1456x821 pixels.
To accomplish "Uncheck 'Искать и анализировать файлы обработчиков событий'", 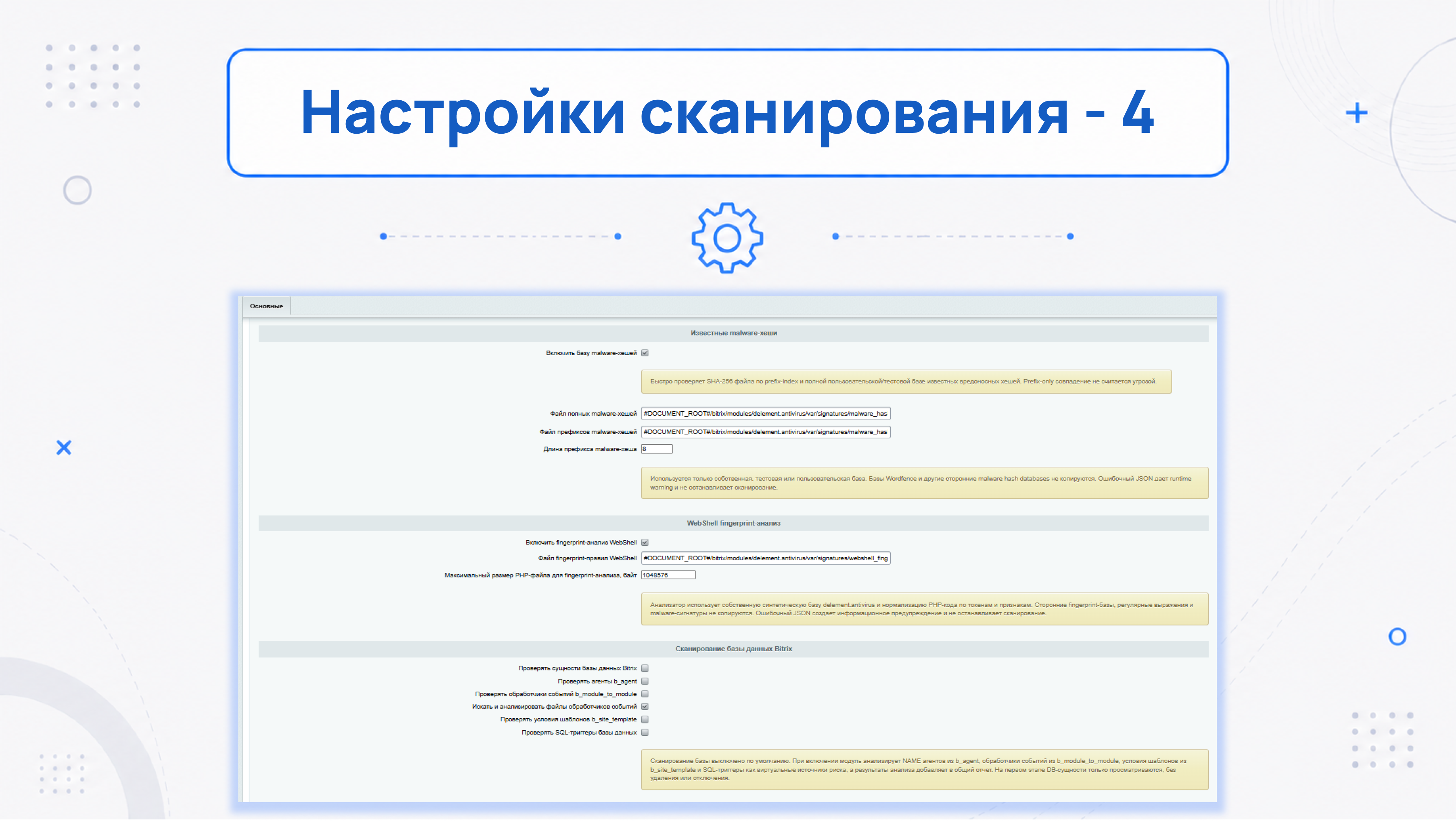I will [645, 707].
